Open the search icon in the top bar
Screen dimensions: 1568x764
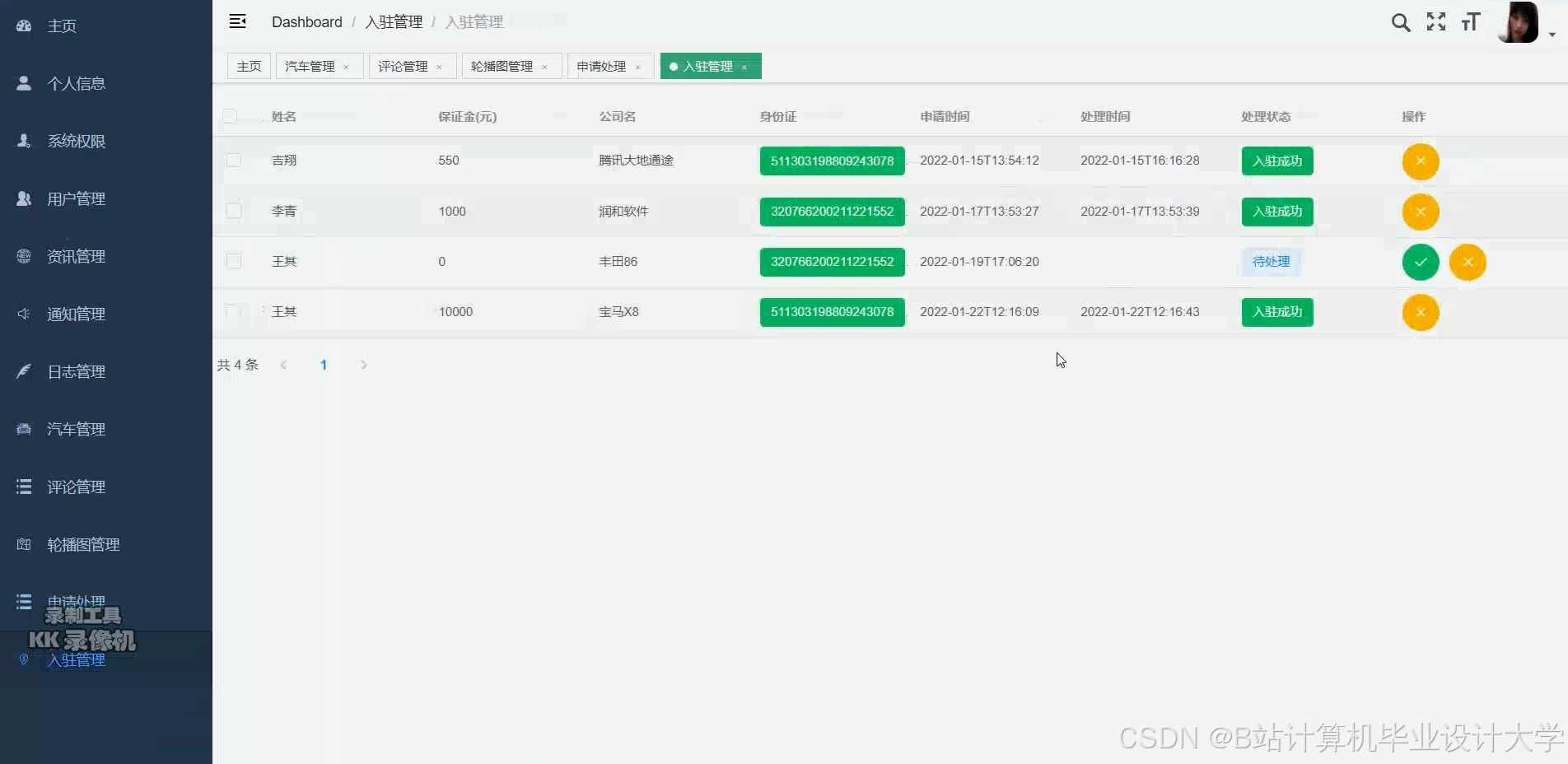[x=1401, y=22]
